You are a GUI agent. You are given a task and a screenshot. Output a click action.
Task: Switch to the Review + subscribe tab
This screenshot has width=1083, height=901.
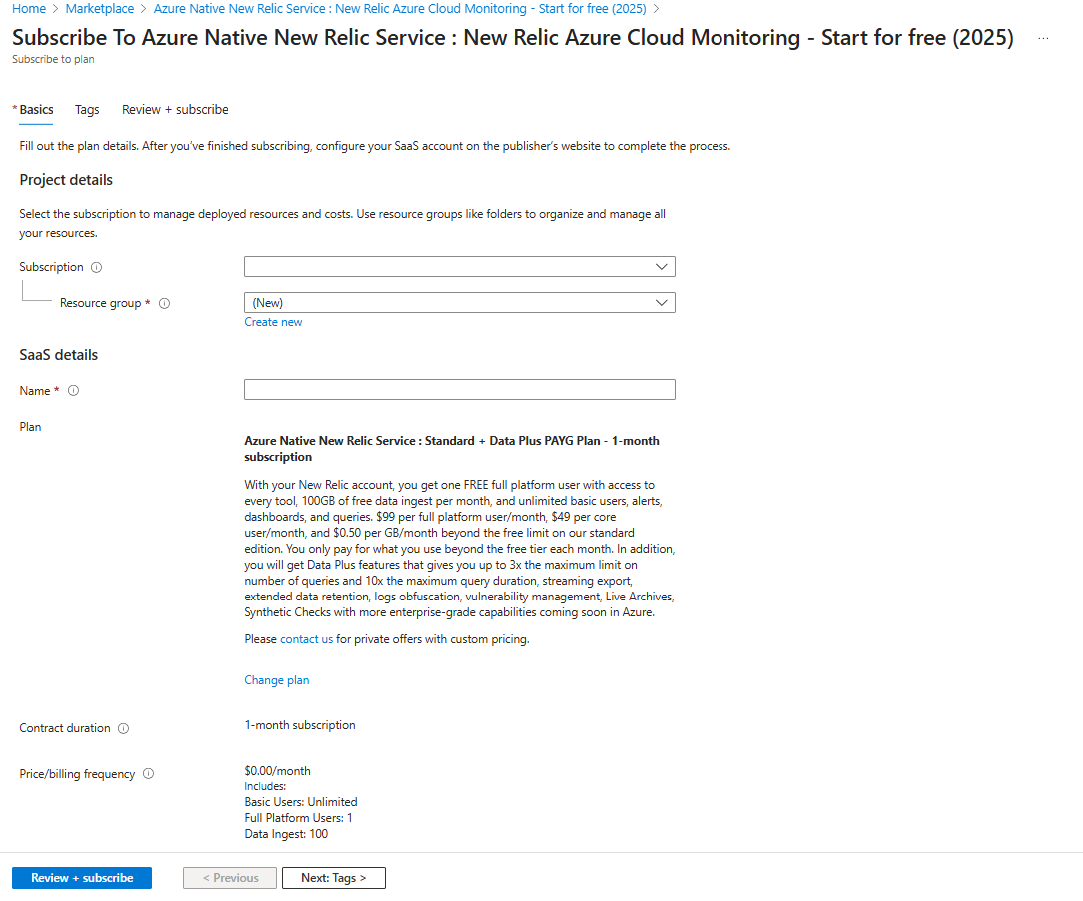175,109
